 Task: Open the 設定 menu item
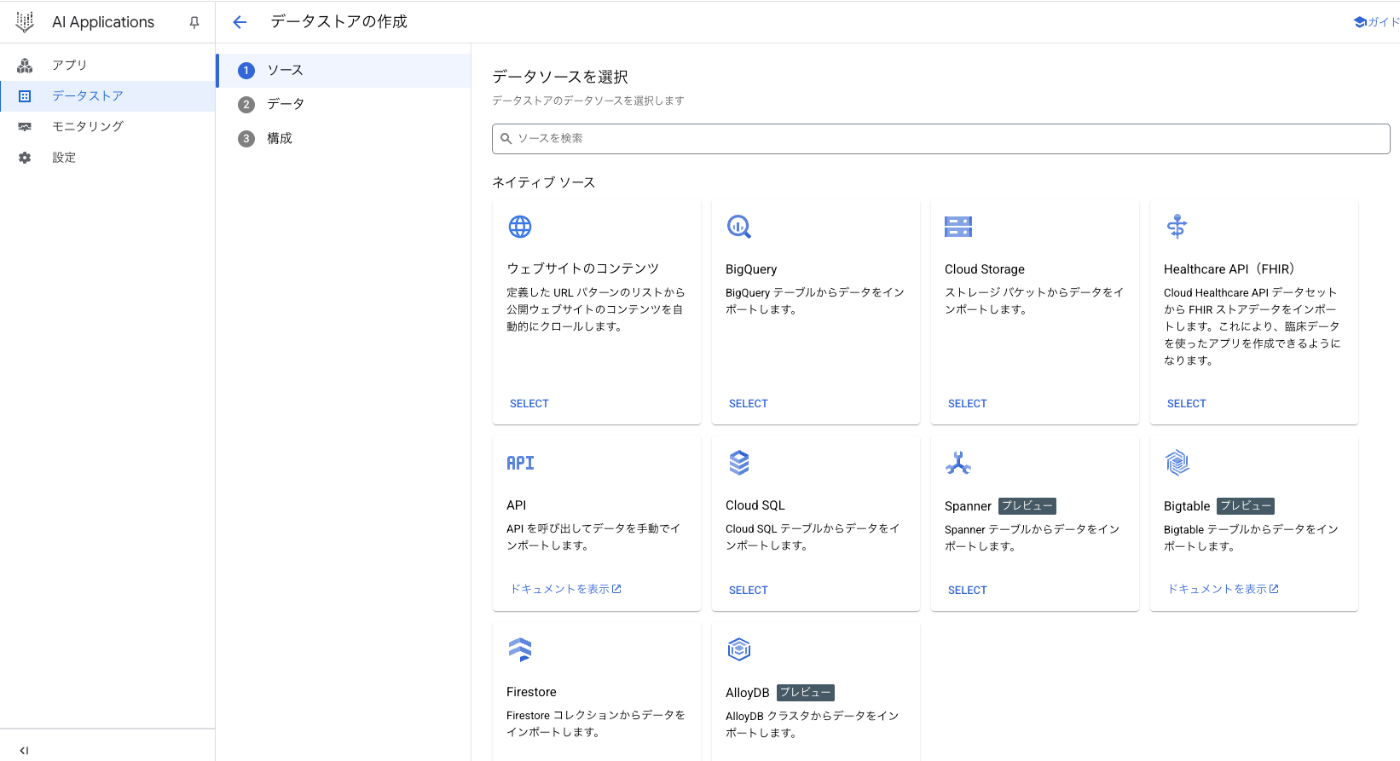click(x=108, y=158)
